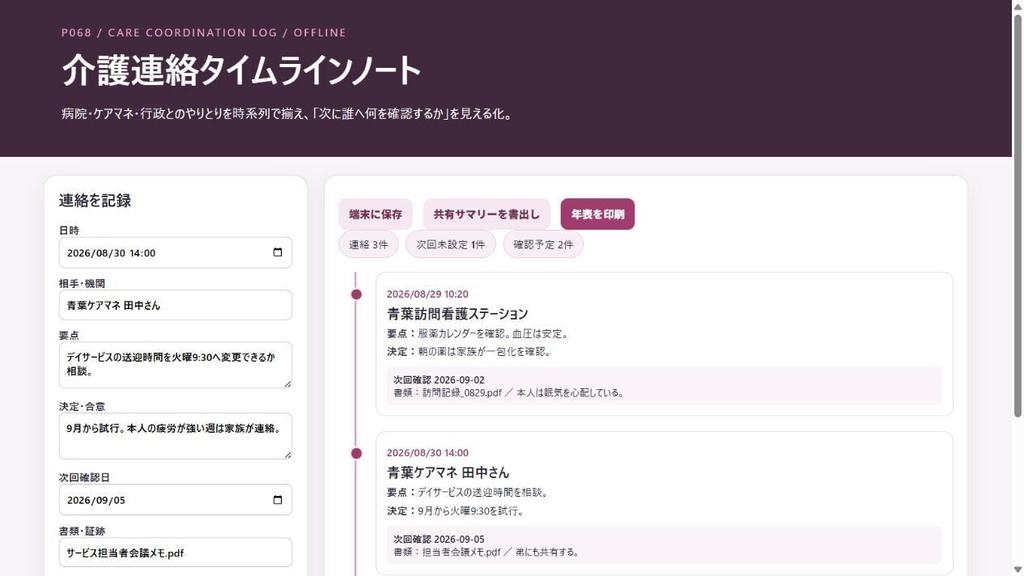1024x576 pixels.
Task: Select the 次回未設定 1件 chip
Action: (x=451, y=245)
